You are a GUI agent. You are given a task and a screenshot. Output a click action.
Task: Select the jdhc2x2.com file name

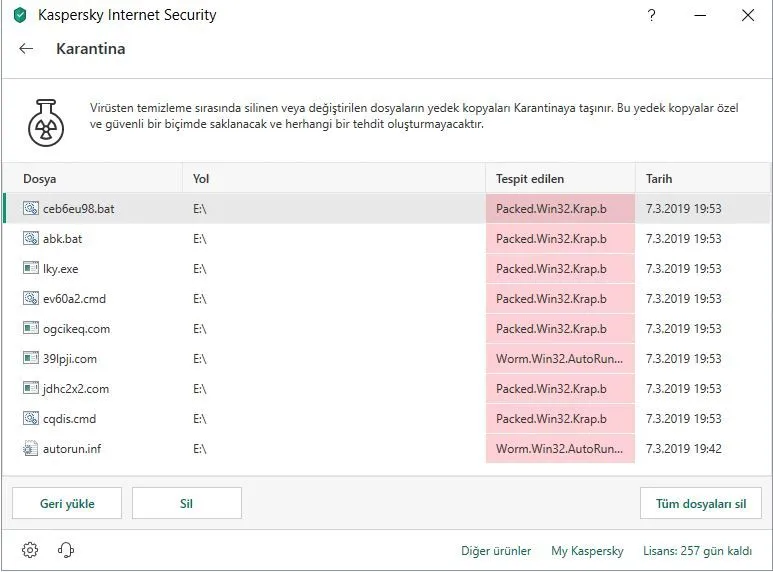point(75,389)
